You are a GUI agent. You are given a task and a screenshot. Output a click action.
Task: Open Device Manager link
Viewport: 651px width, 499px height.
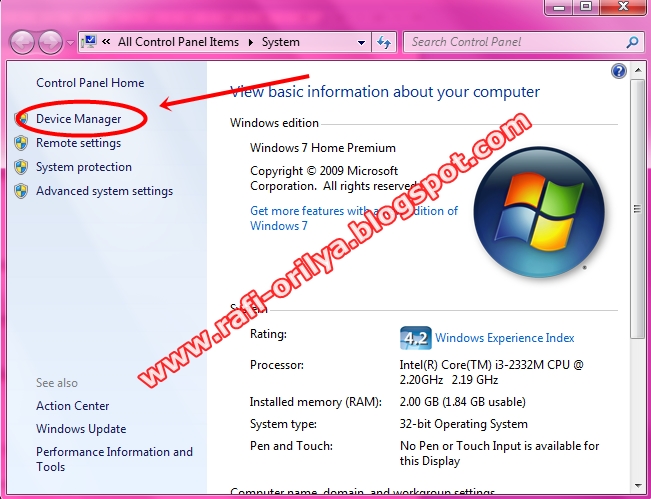tap(78, 119)
